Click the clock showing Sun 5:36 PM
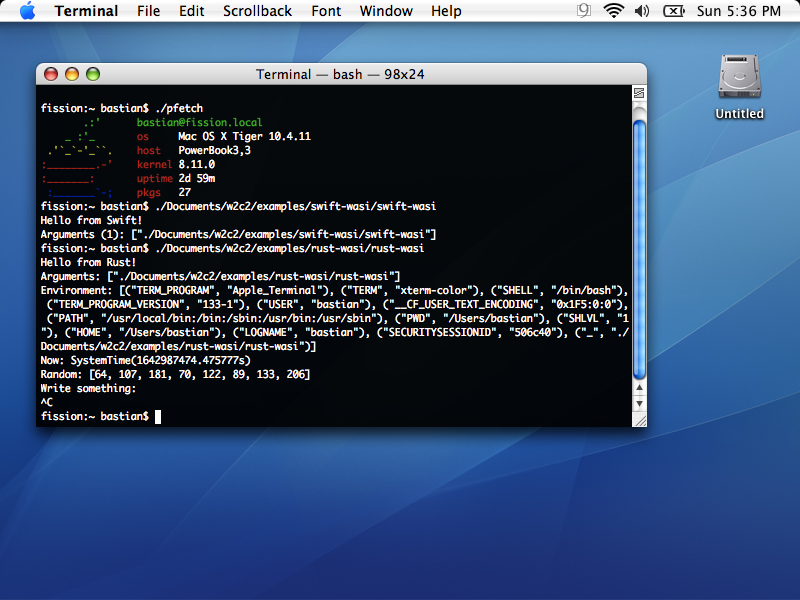The image size is (800, 600). [739, 11]
